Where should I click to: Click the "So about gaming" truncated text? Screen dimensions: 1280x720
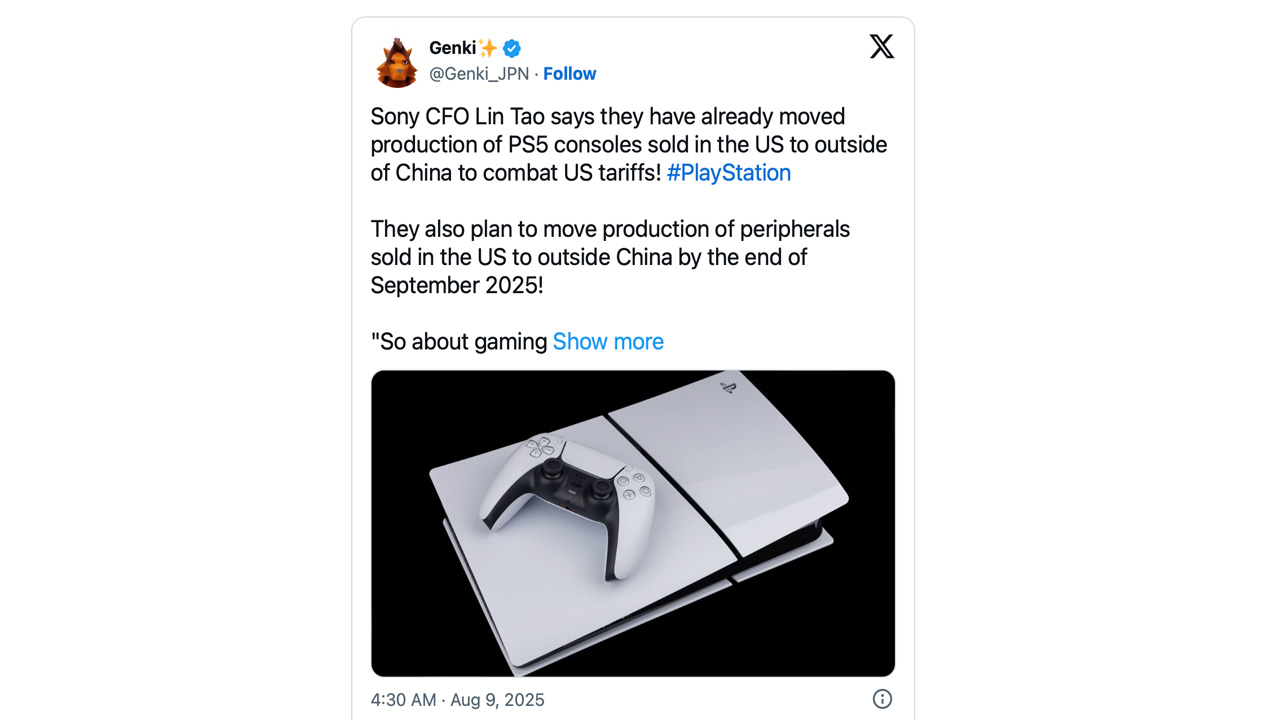[x=459, y=342]
